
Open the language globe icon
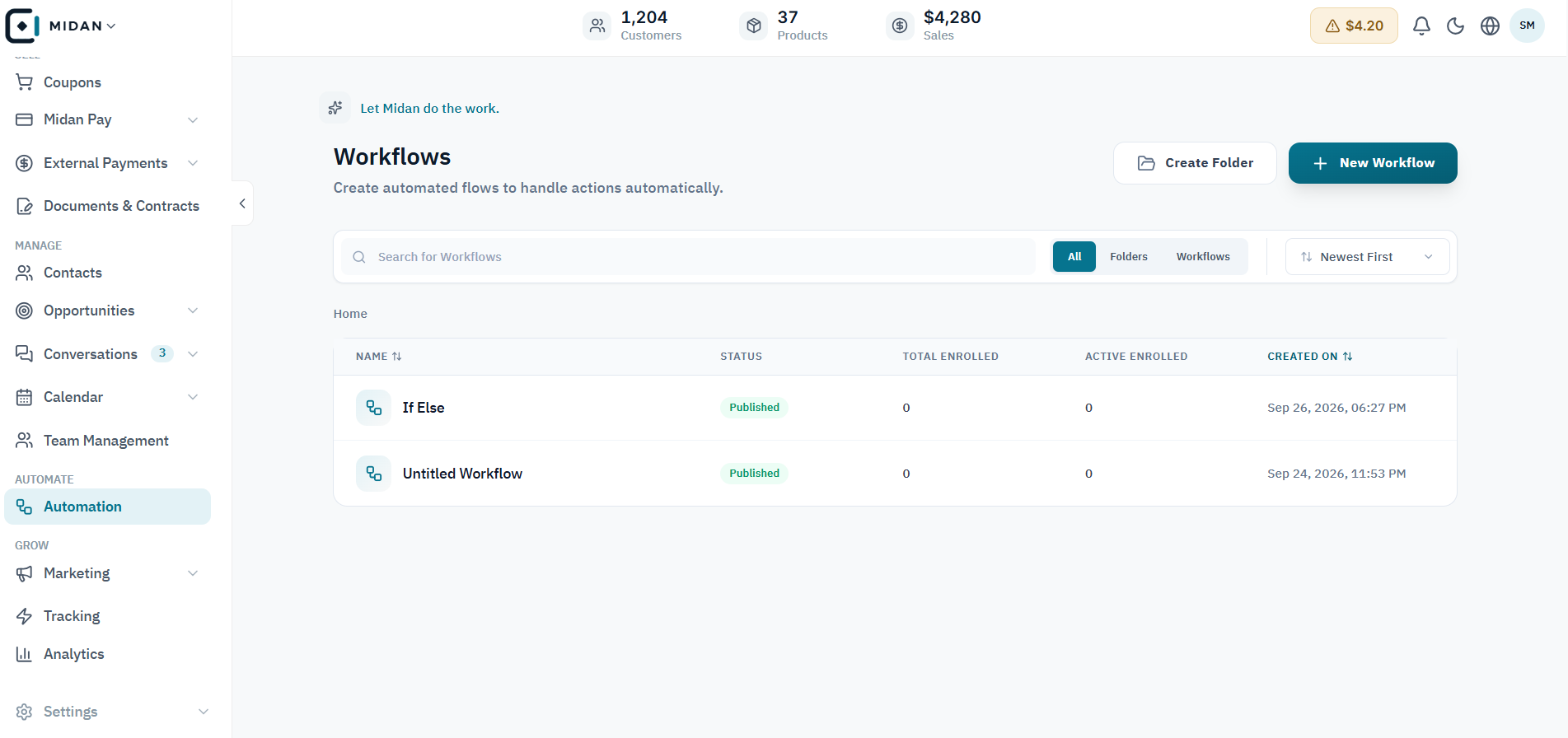pos(1490,26)
